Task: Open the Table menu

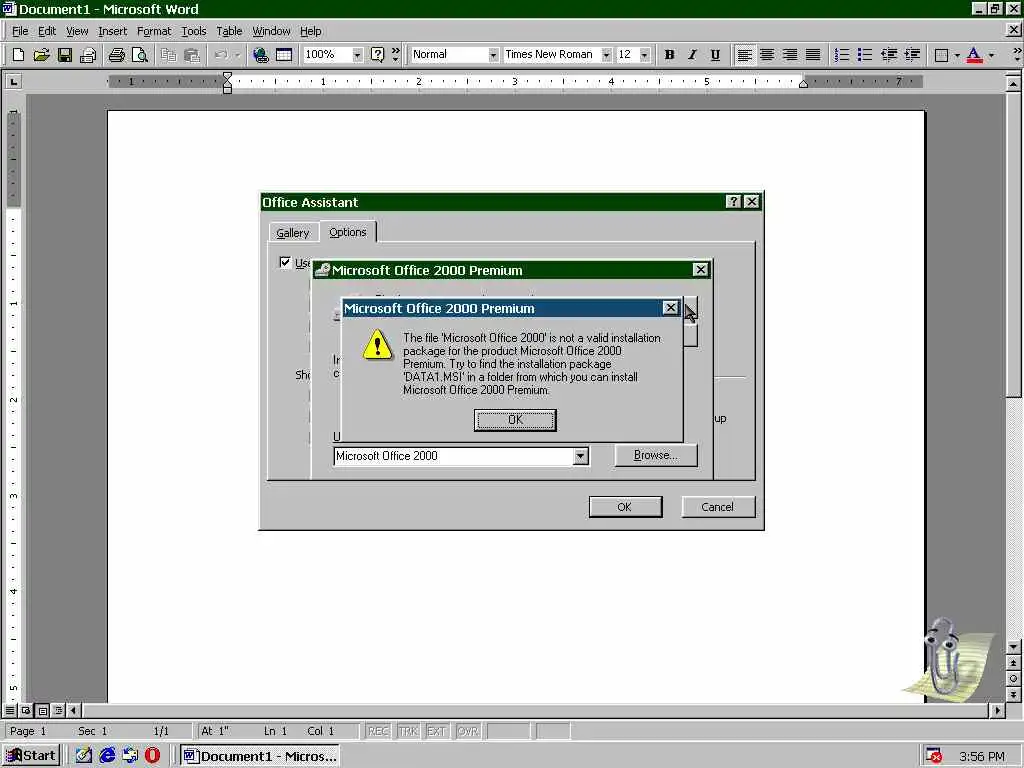Action: pos(229,31)
